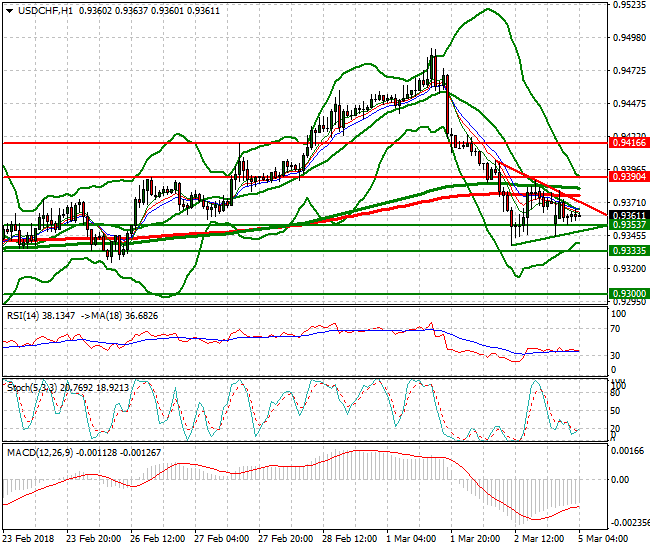Click the 0.94166 red price level label
Image resolution: width=650 pixels, height=550 pixels.
629,143
